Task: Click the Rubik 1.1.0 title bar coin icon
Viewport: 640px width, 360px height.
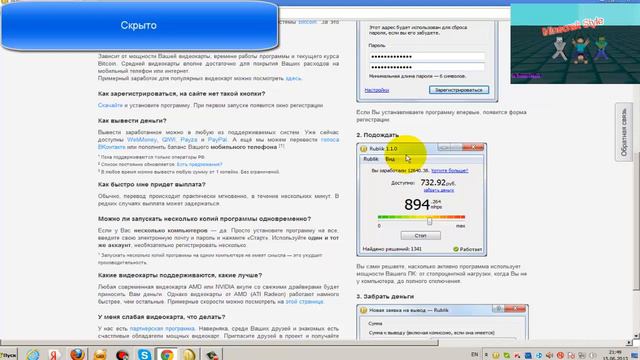Action: [363, 149]
